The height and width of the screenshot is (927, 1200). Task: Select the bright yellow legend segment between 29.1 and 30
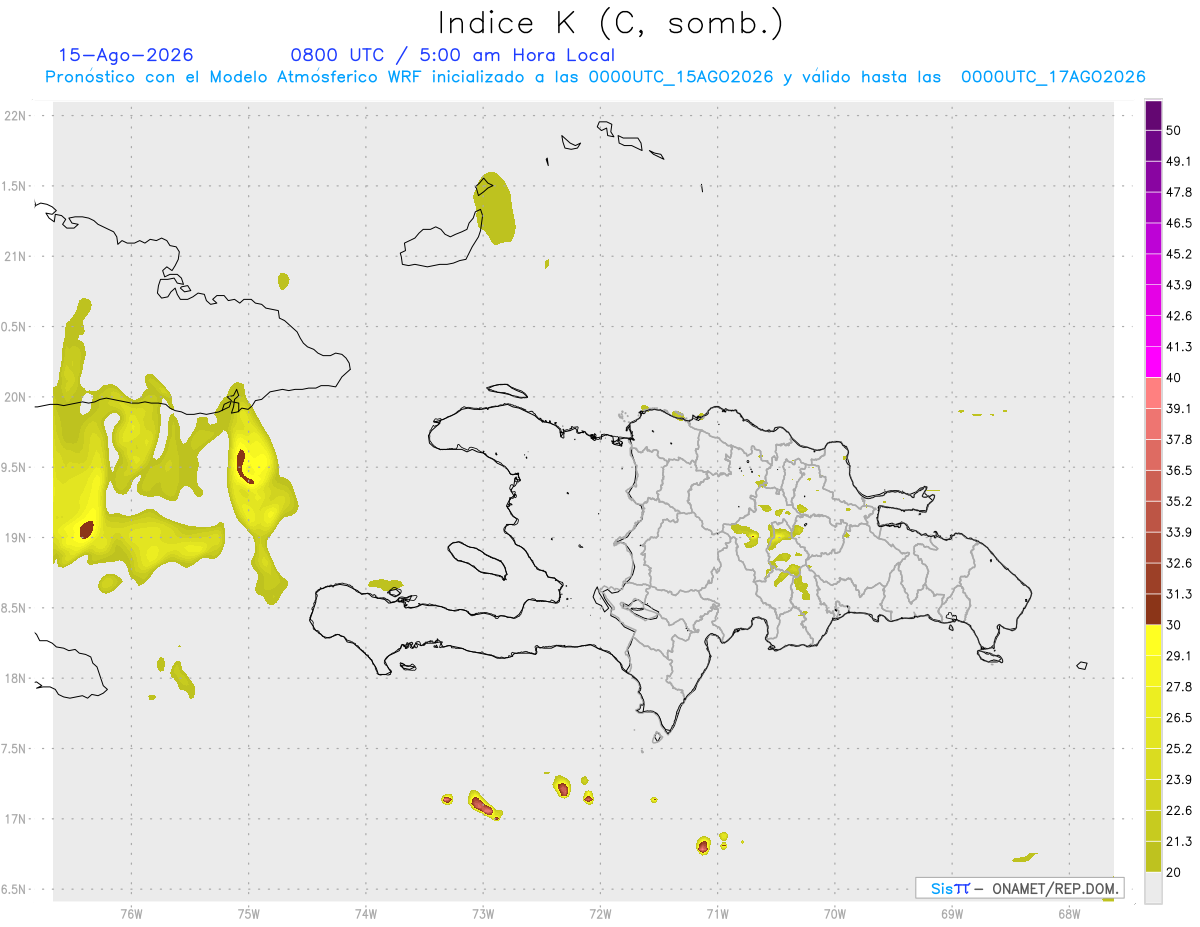pyautogui.click(x=1153, y=640)
